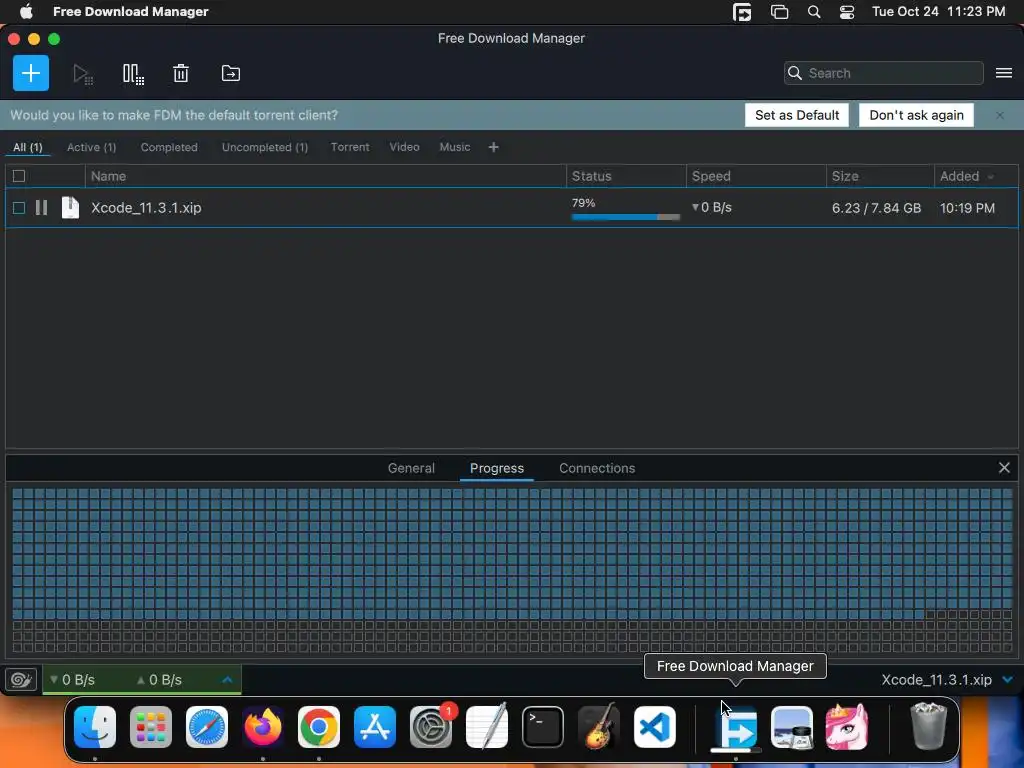Click the Search input field

coord(884,73)
